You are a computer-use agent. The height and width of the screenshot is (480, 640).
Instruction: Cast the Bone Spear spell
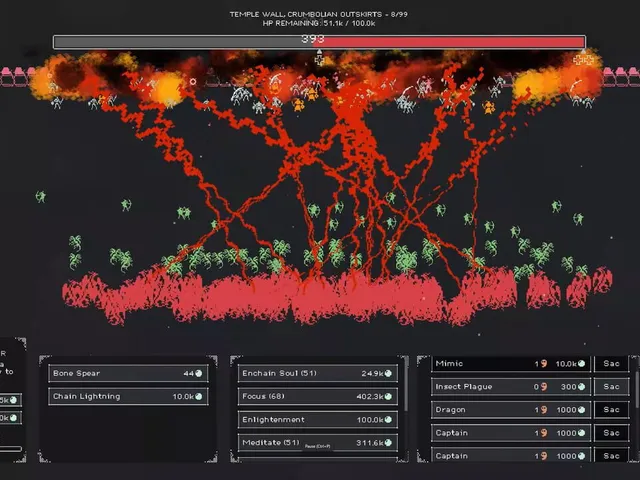[128, 373]
